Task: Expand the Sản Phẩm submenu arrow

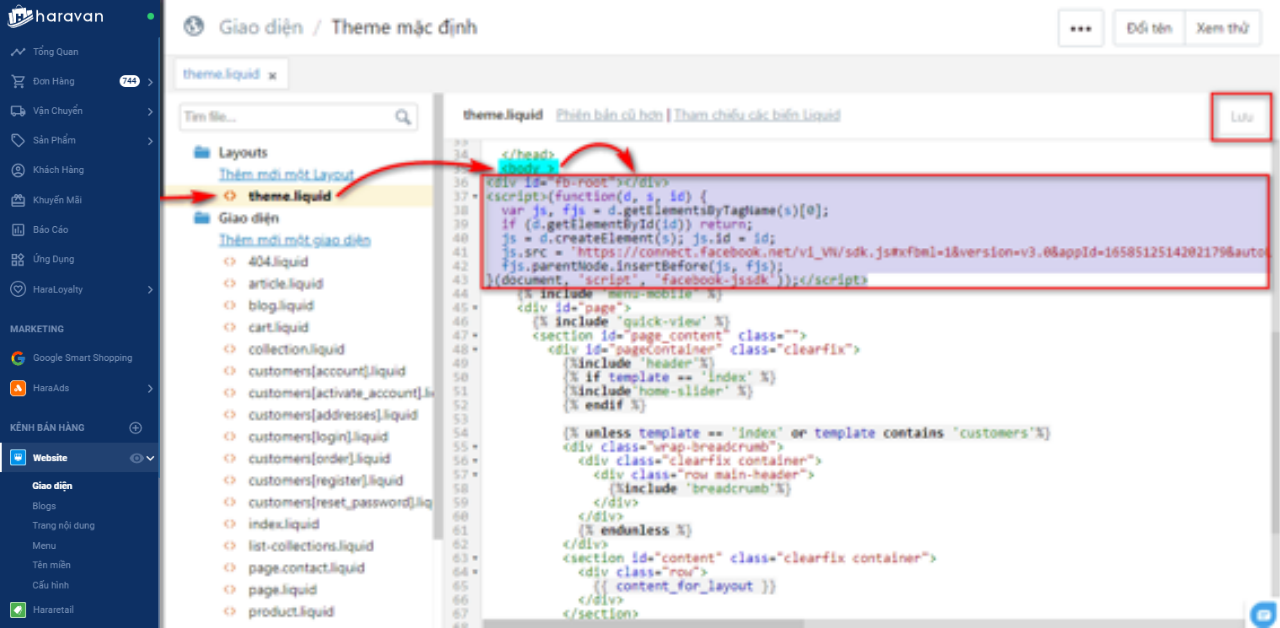Action: 150,141
